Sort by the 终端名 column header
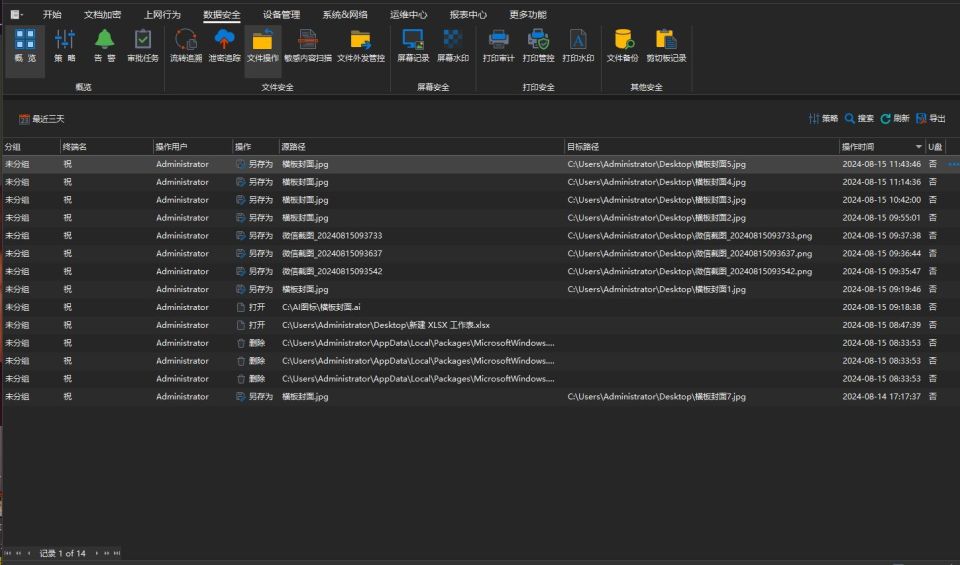Image resolution: width=960 pixels, height=565 pixels. click(107, 147)
